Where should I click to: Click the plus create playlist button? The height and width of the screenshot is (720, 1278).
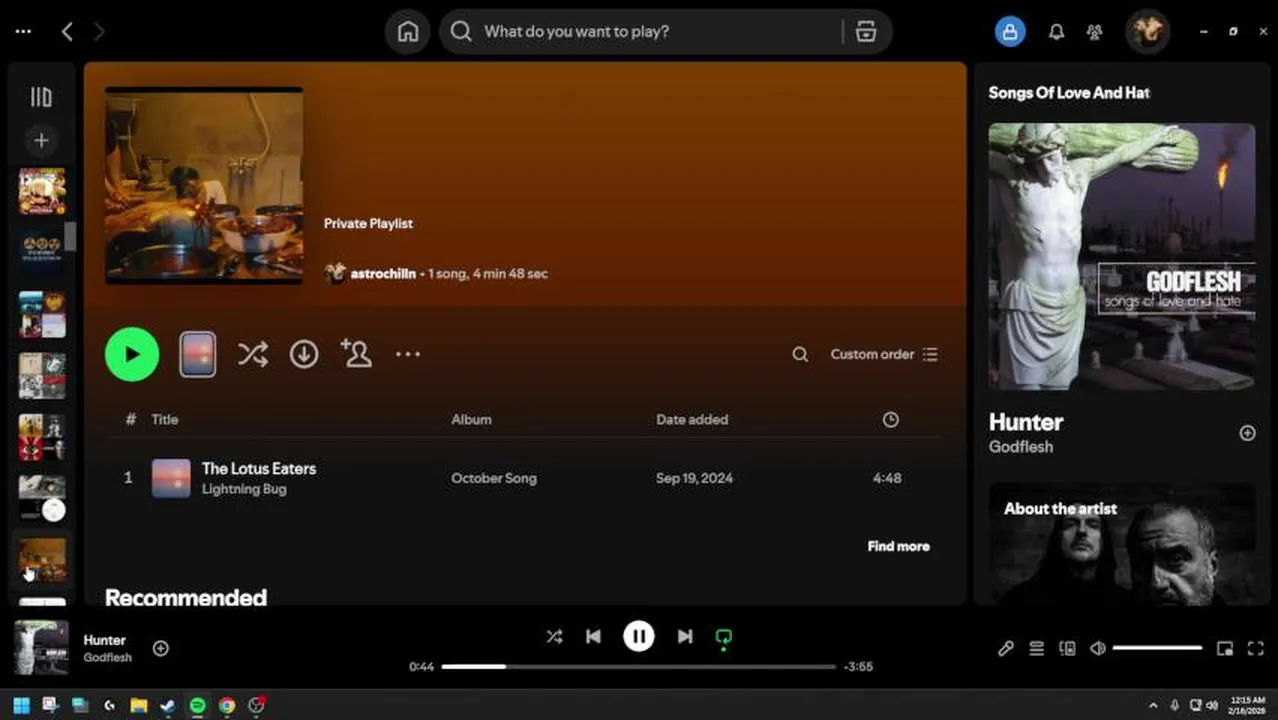click(41, 141)
